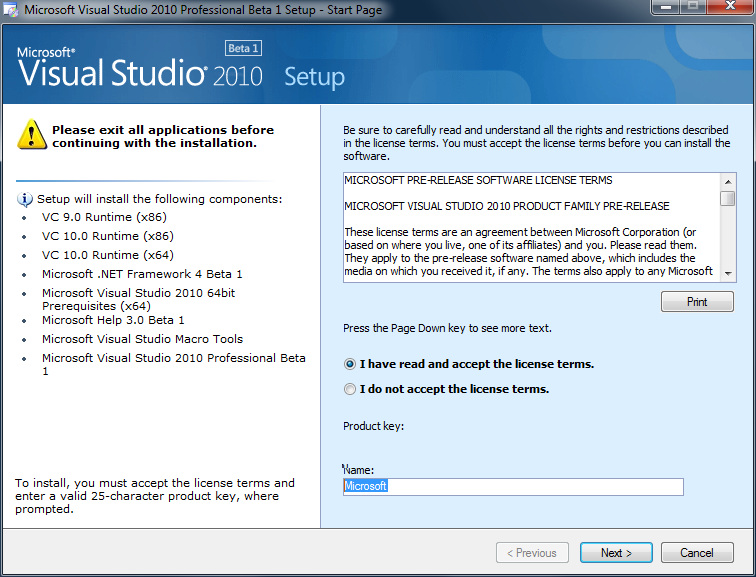Viewport: 756px width, 577px height.
Task: Click the Name input field containing Microsoft
Action: coord(513,486)
